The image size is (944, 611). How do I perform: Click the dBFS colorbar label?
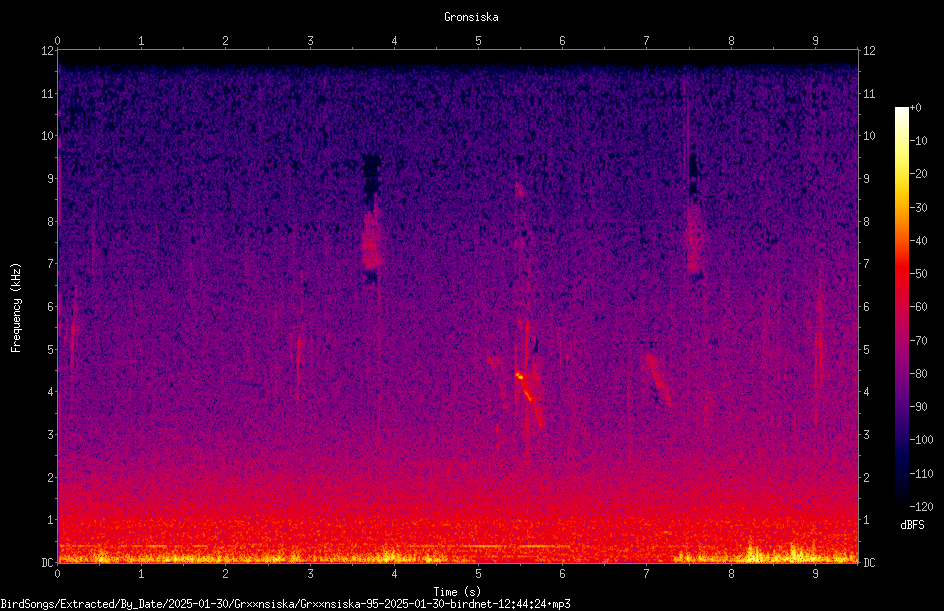pyautogui.click(x=912, y=525)
